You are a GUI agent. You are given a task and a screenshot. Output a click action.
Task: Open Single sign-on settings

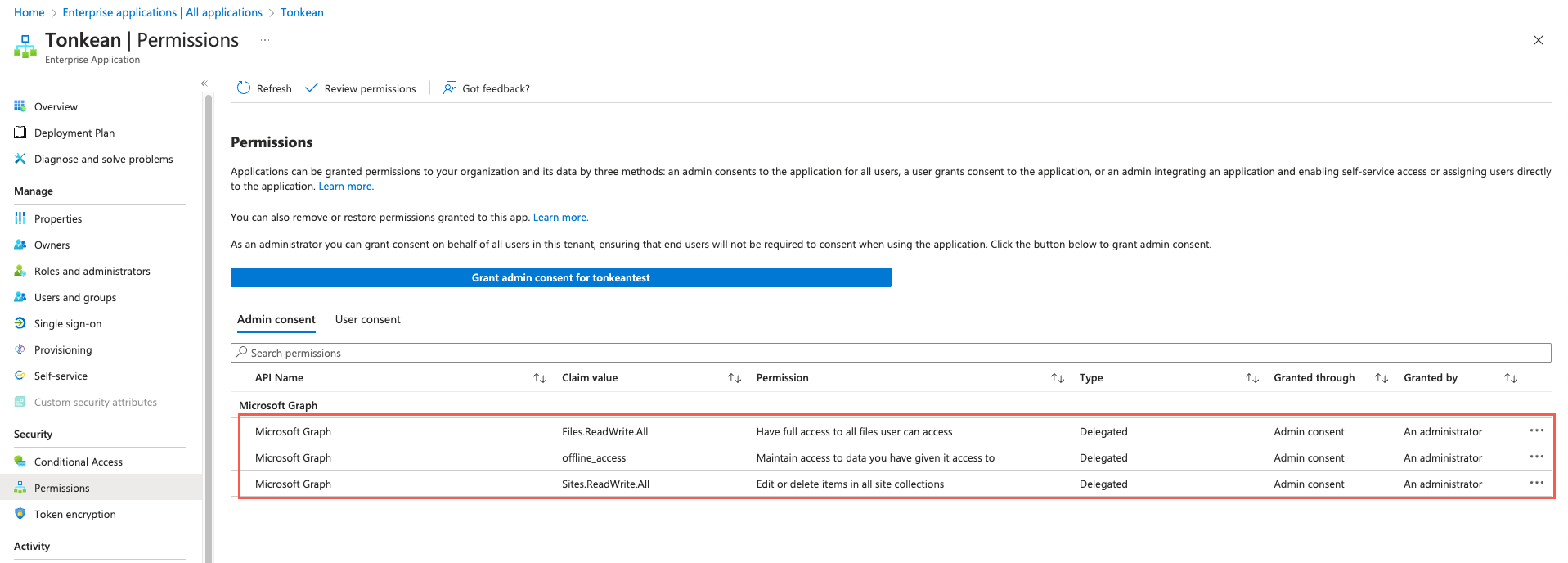(x=68, y=324)
